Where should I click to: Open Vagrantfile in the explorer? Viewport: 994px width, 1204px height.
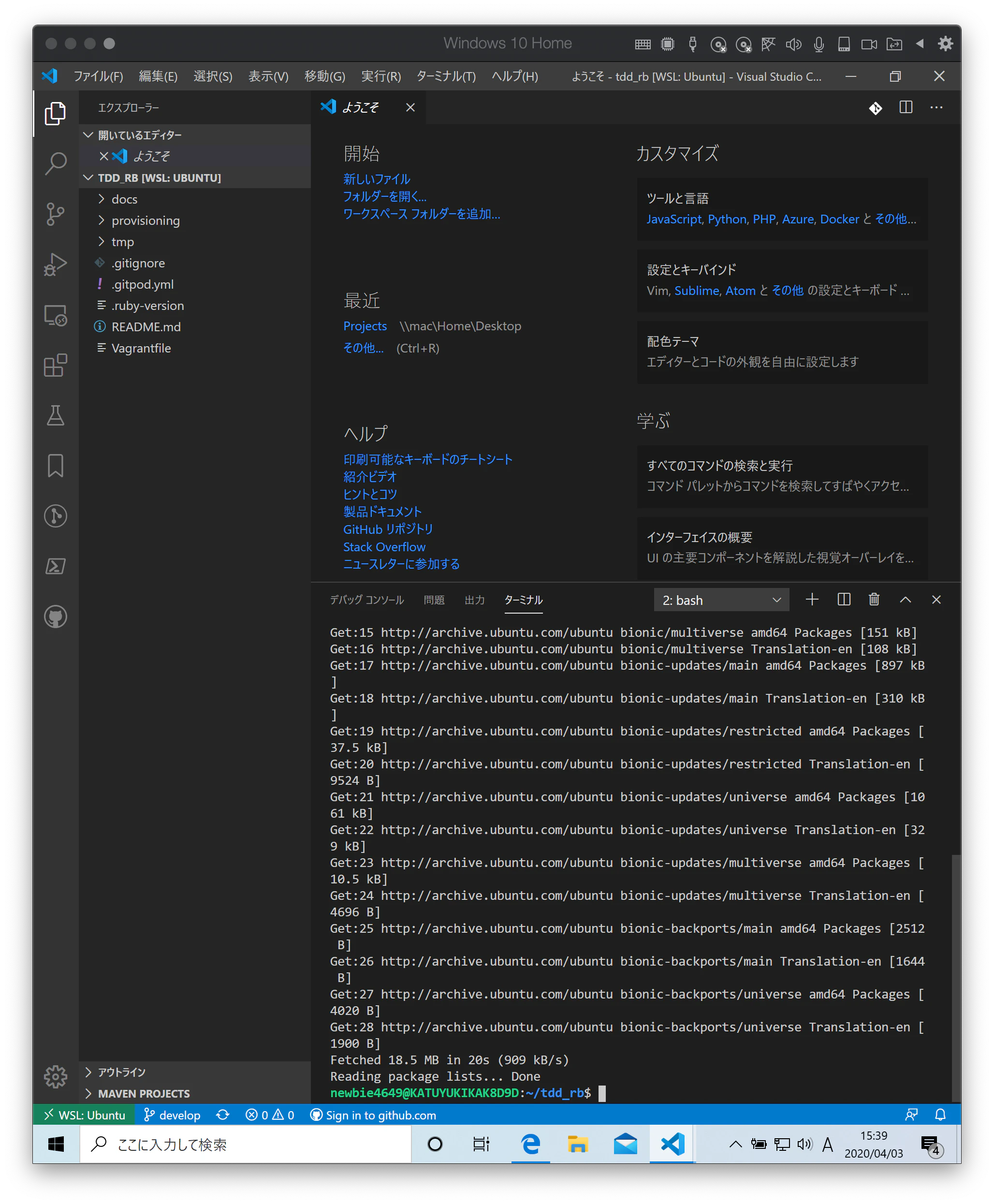pos(195,348)
